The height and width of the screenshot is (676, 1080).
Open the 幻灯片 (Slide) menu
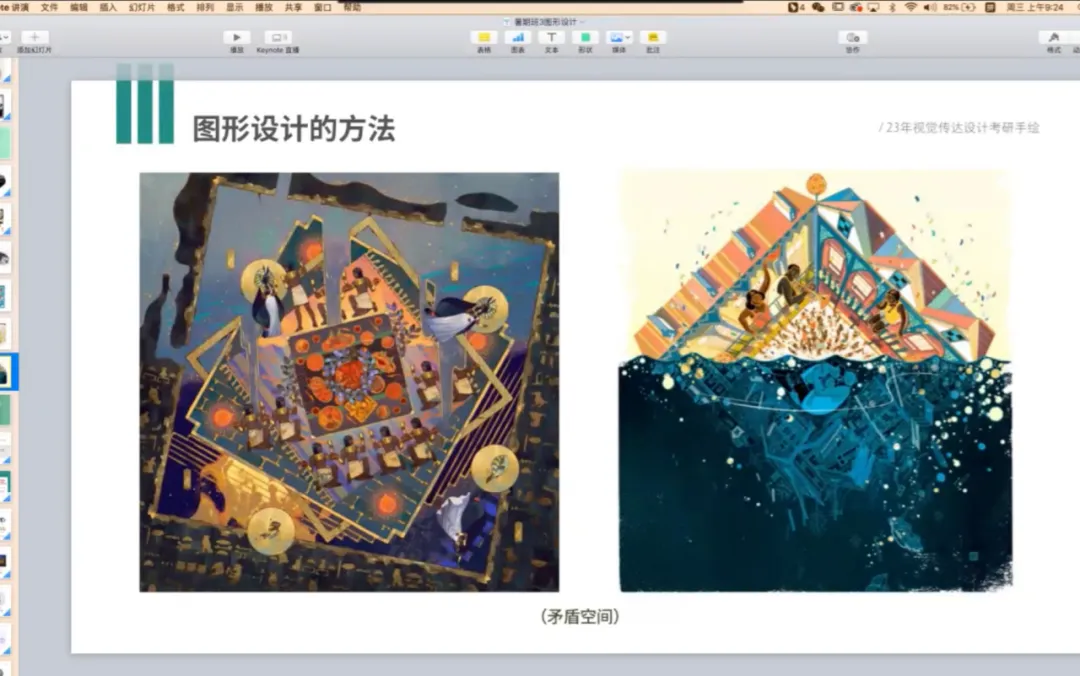142,7
